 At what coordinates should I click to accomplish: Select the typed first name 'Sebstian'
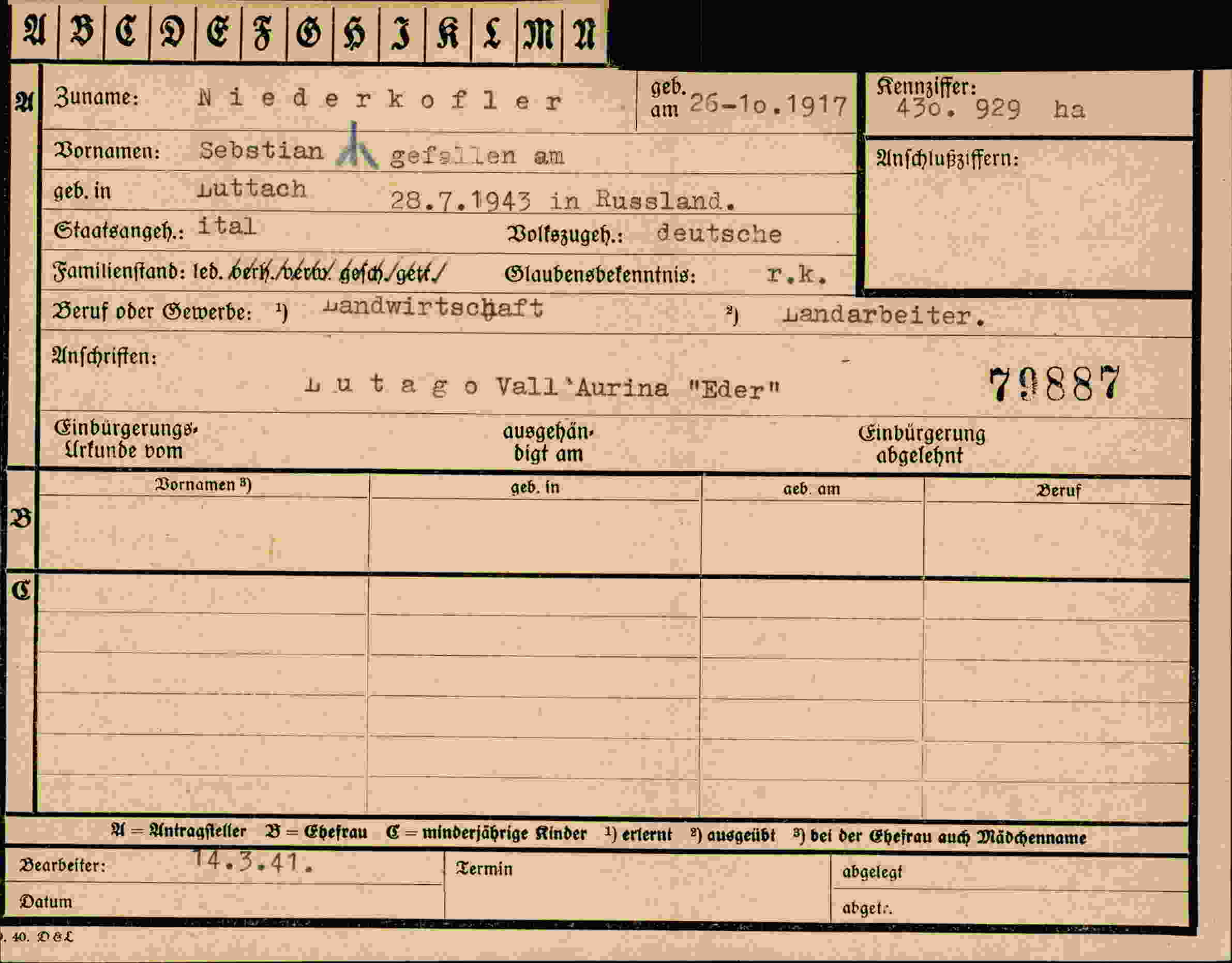(x=261, y=151)
